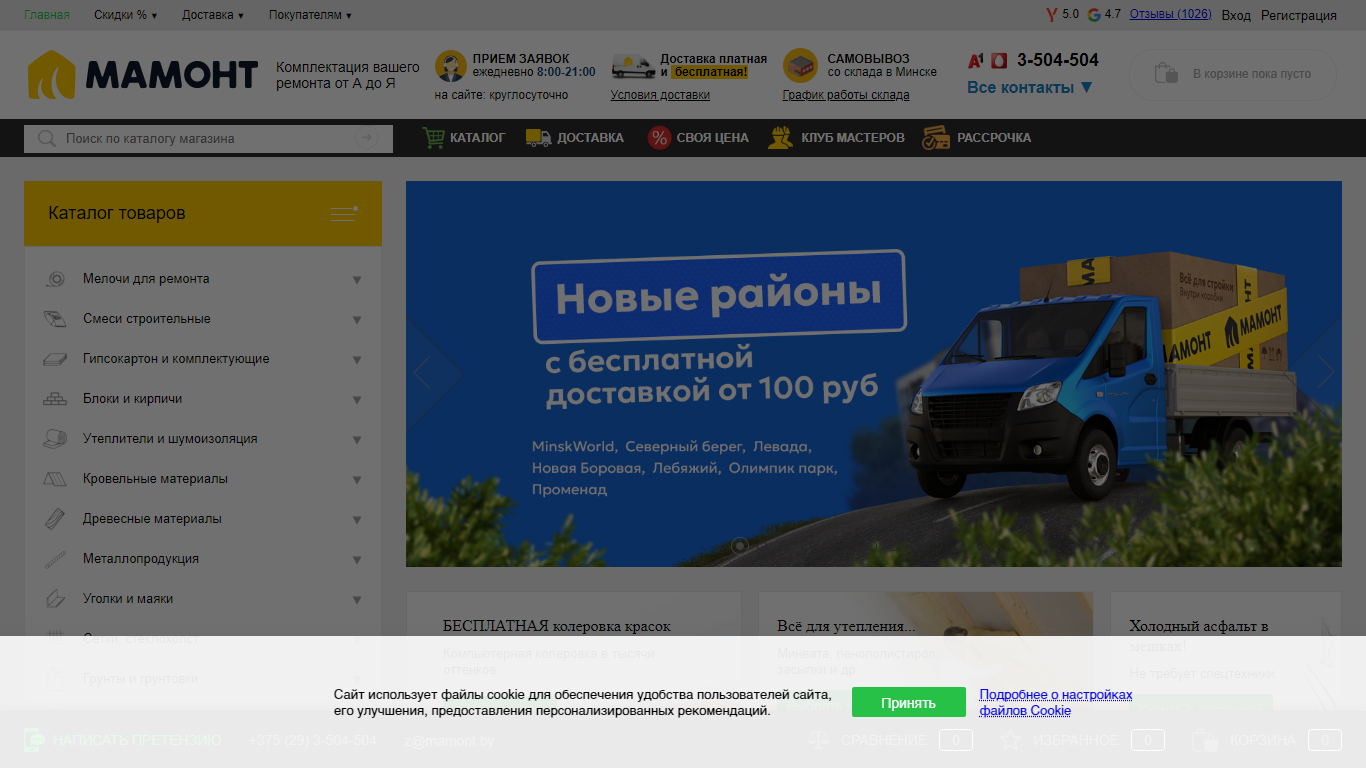Viewport: 1366px width, 768px height.
Task: Click the Мамонт logo
Action: click(x=143, y=75)
